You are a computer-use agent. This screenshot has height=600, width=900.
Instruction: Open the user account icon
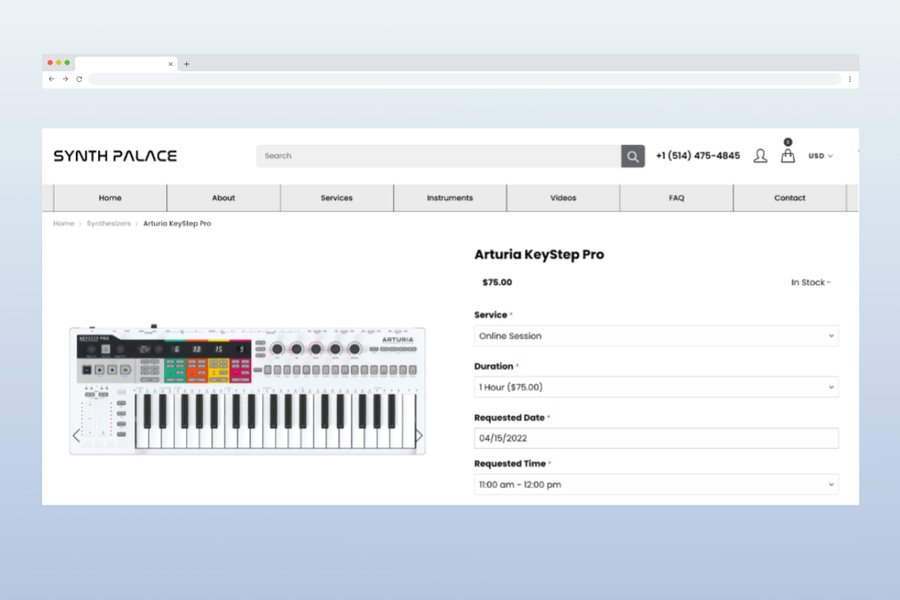[760, 156]
